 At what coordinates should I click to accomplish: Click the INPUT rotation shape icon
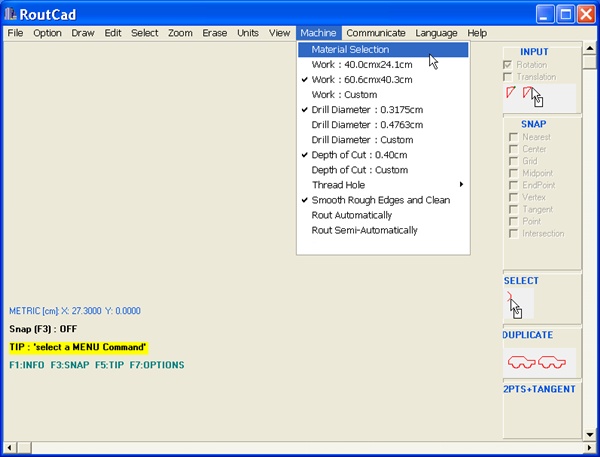coord(539,98)
